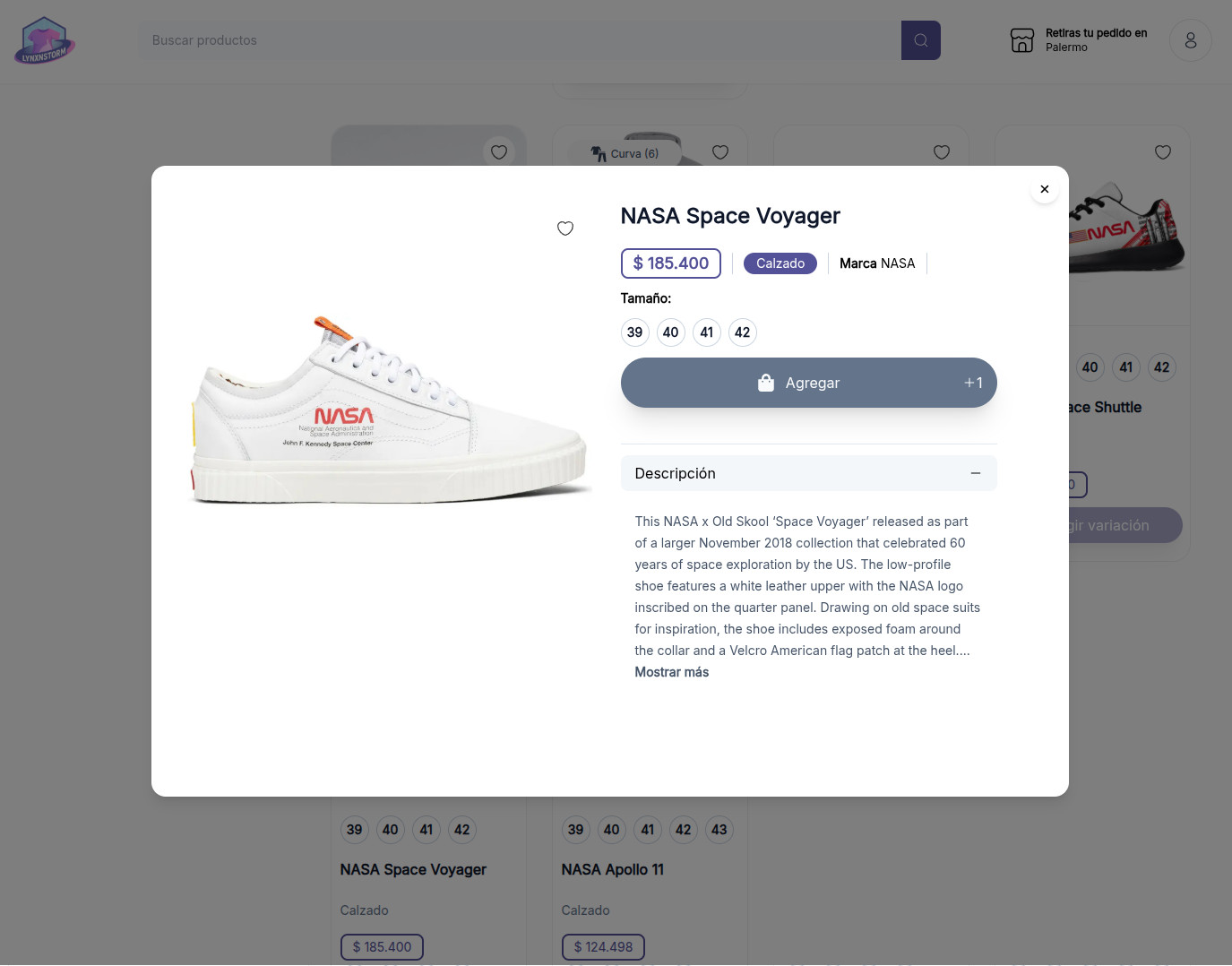Click the search magnifier button

(920, 40)
